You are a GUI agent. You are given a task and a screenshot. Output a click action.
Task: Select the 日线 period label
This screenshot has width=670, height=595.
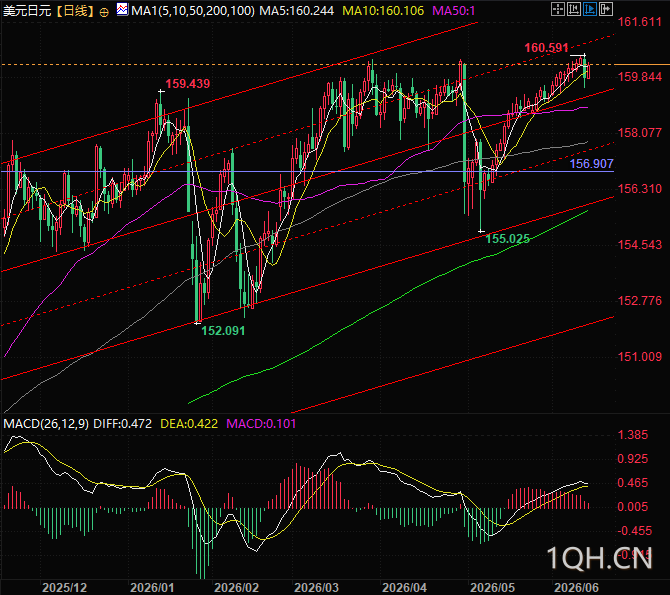74,11
